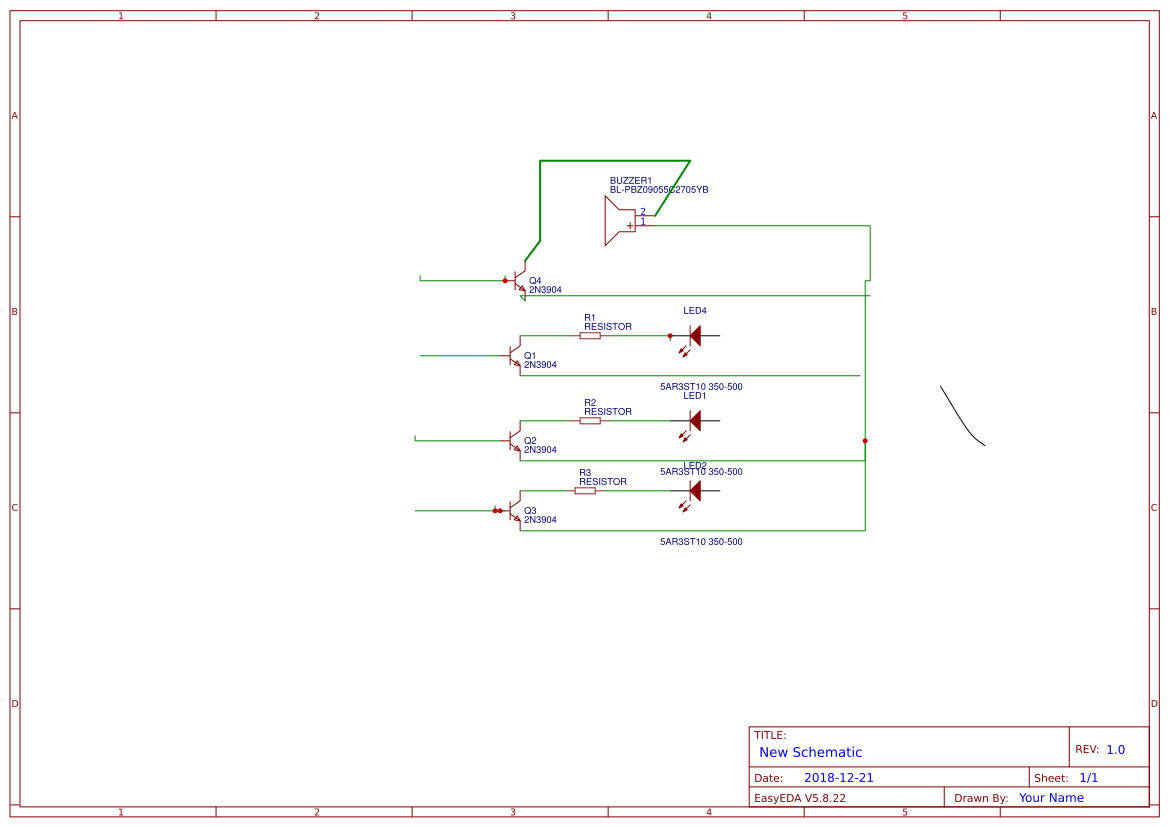The width and height of the screenshot is (1170, 827).
Task: Select the Q3 transistor symbol
Action: (513, 511)
